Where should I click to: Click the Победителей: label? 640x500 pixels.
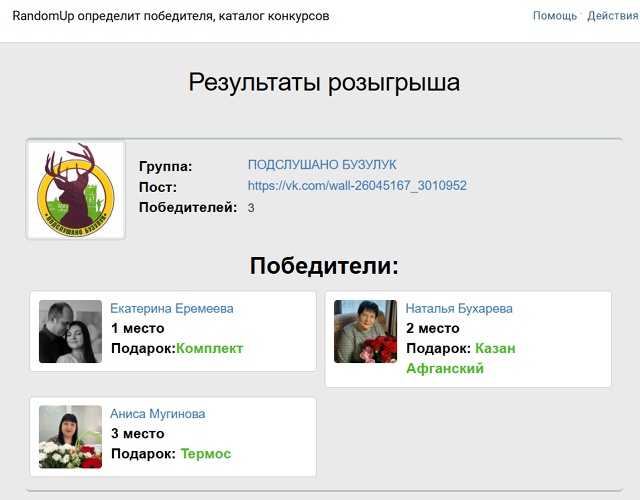188,207
